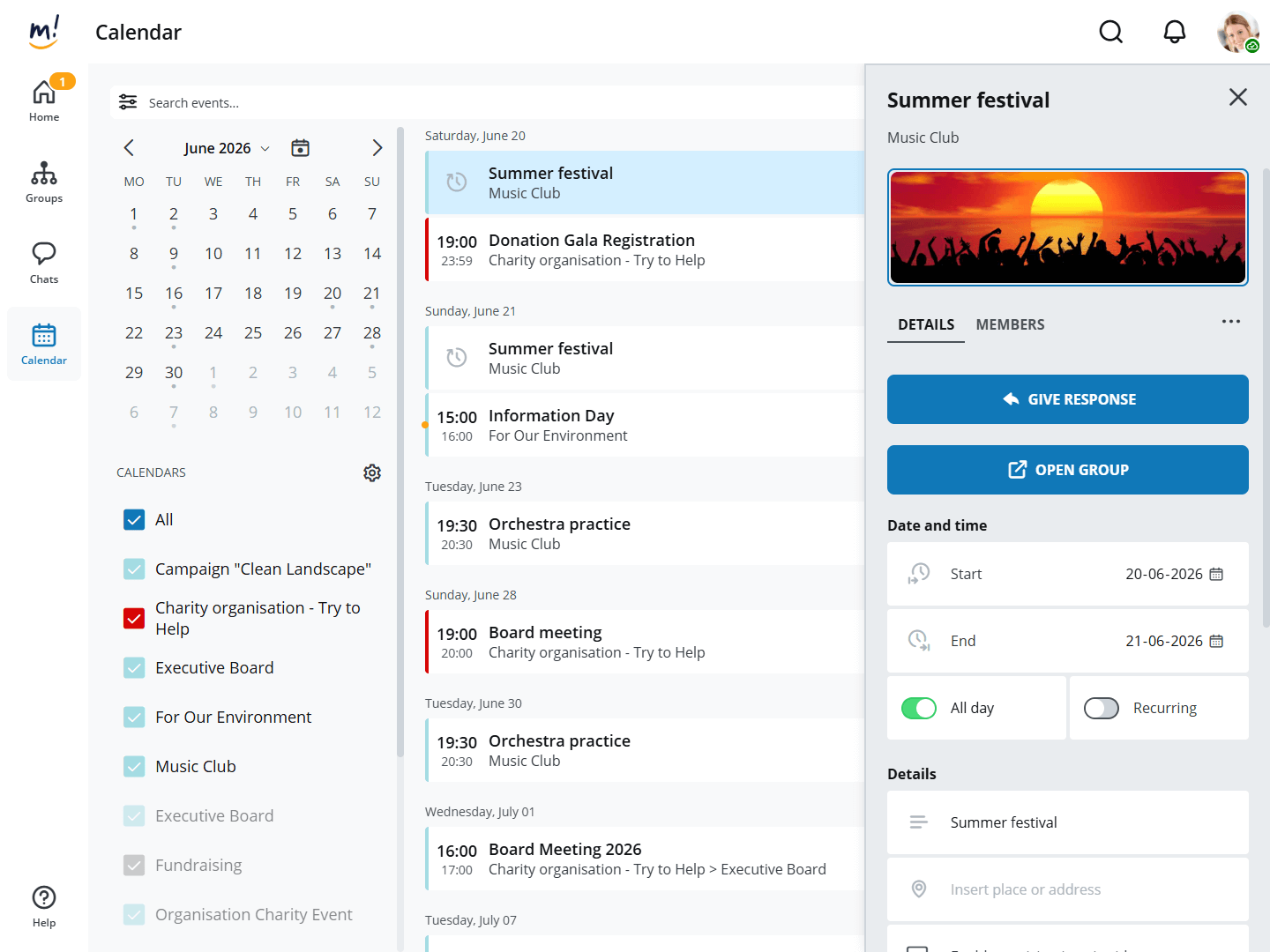1270x952 pixels.
Task: Enable the Recurring toggle
Action: 1101,708
